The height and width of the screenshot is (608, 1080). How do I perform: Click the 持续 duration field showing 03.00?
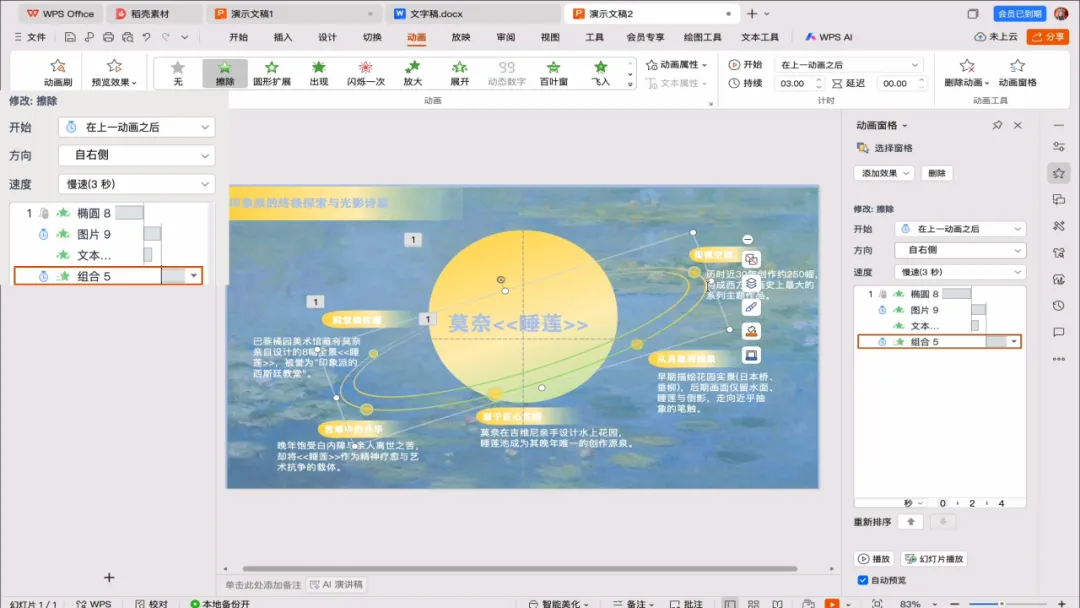tap(793, 83)
